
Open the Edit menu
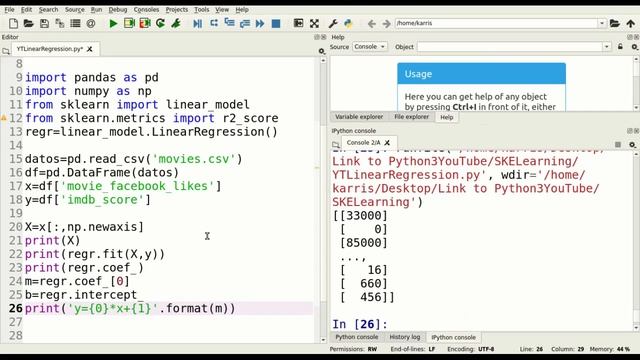pos(27,9)
